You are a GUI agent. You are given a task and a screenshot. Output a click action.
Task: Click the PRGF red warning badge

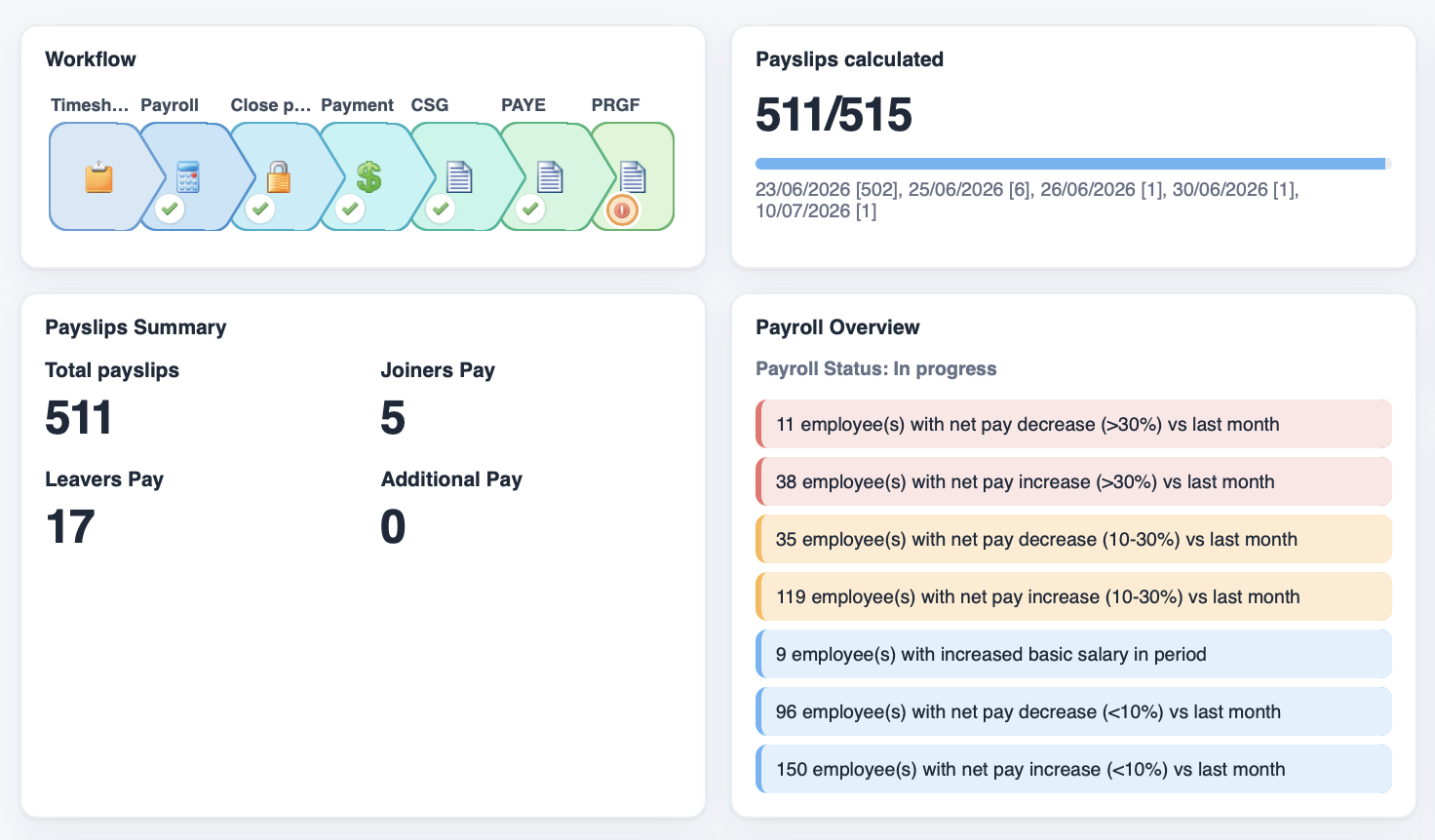(x=622, y=210)
